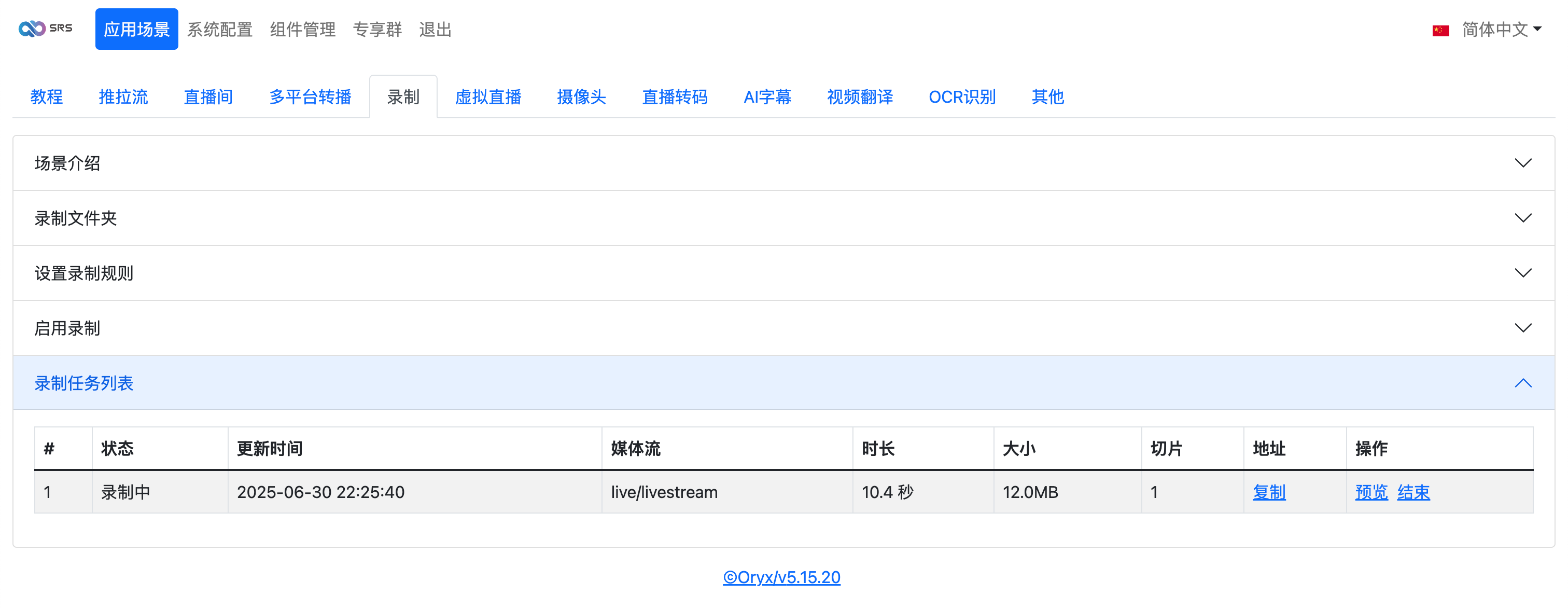The image size is (1568, 609).
Task: Expand the 场景介绍 section title
Action: pos(67,163)
